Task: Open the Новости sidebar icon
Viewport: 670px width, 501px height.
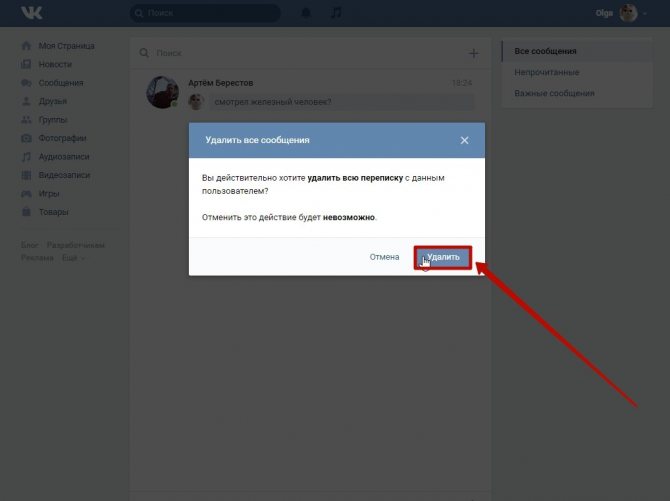Action: click(26, 64)
